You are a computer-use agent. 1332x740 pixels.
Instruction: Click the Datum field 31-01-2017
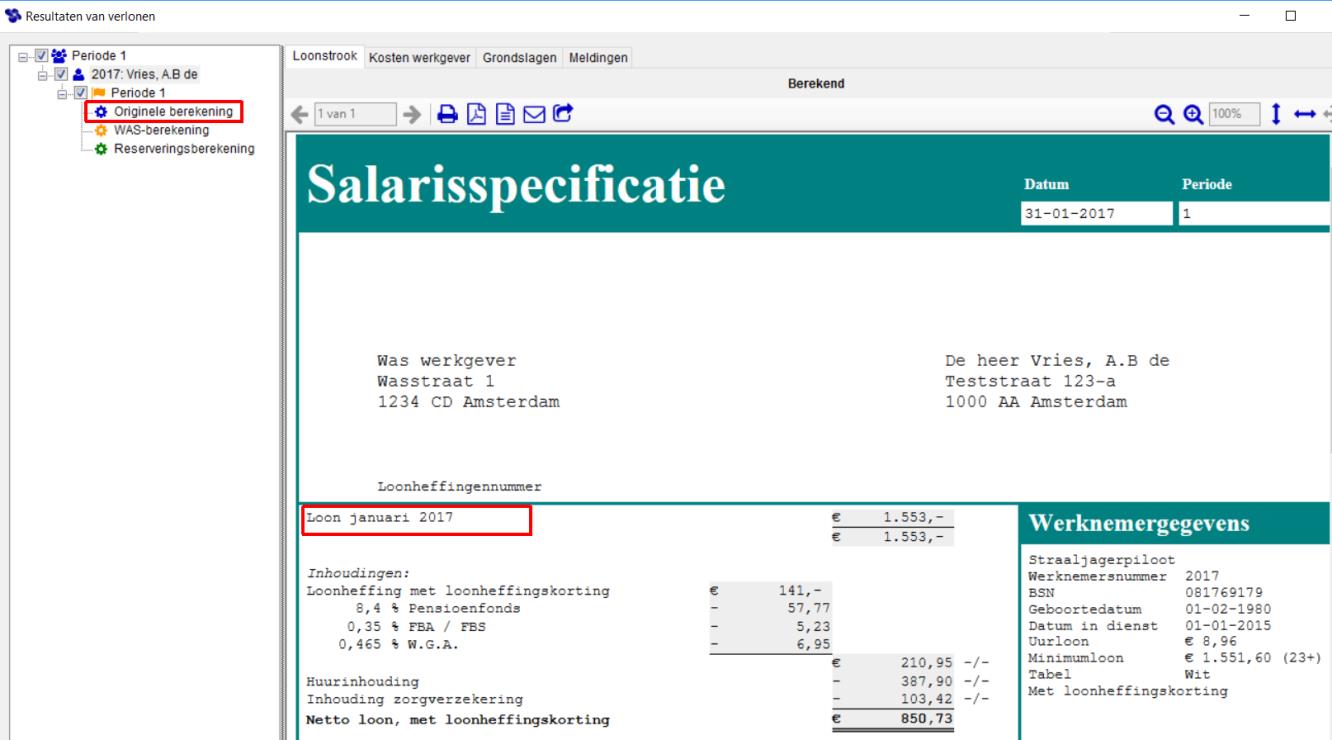pyautogui.click(x=1096, y=214)
